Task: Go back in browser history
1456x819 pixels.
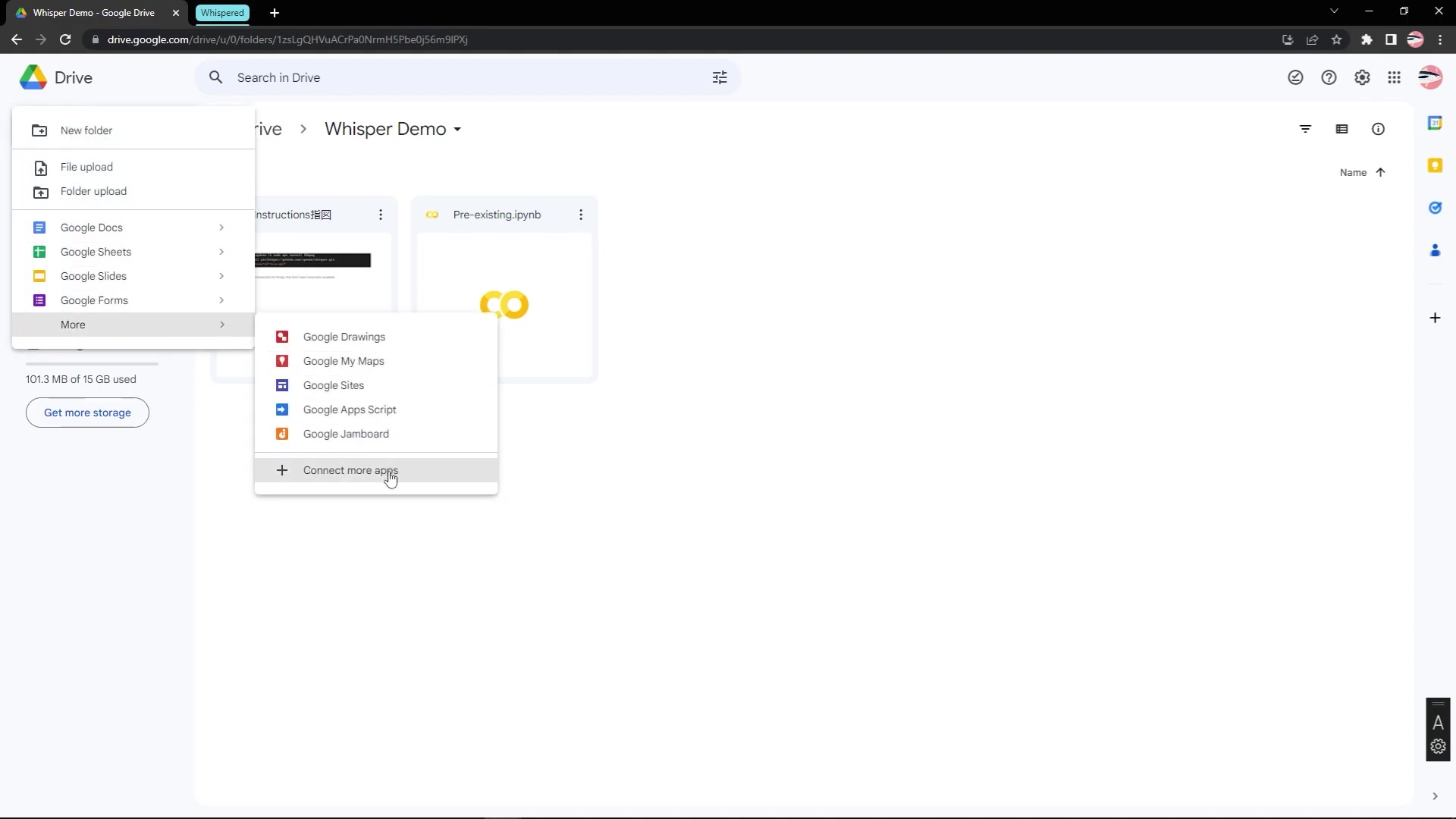Action: coord(17,39)
